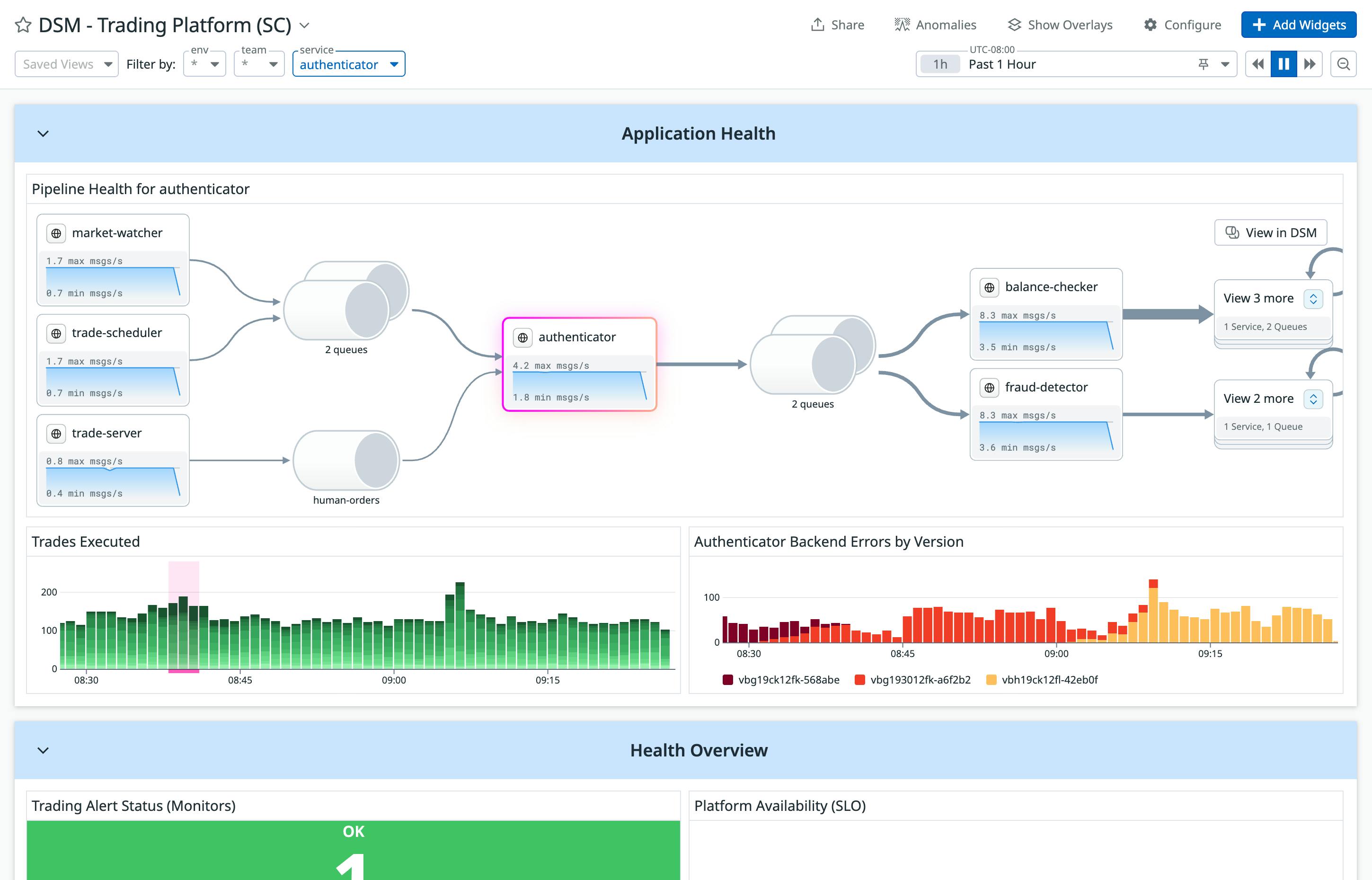Pause live dashboard updates
The height and width of the screenshot is (880, 1372).
[1283, 64]
